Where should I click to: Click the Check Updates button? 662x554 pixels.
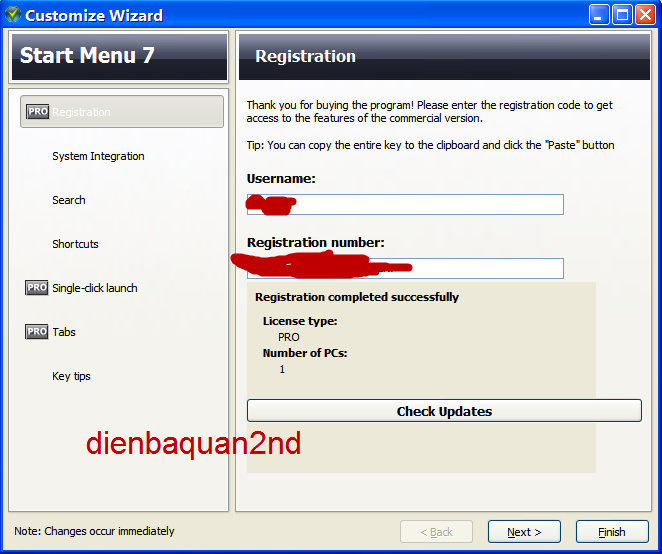444,411
